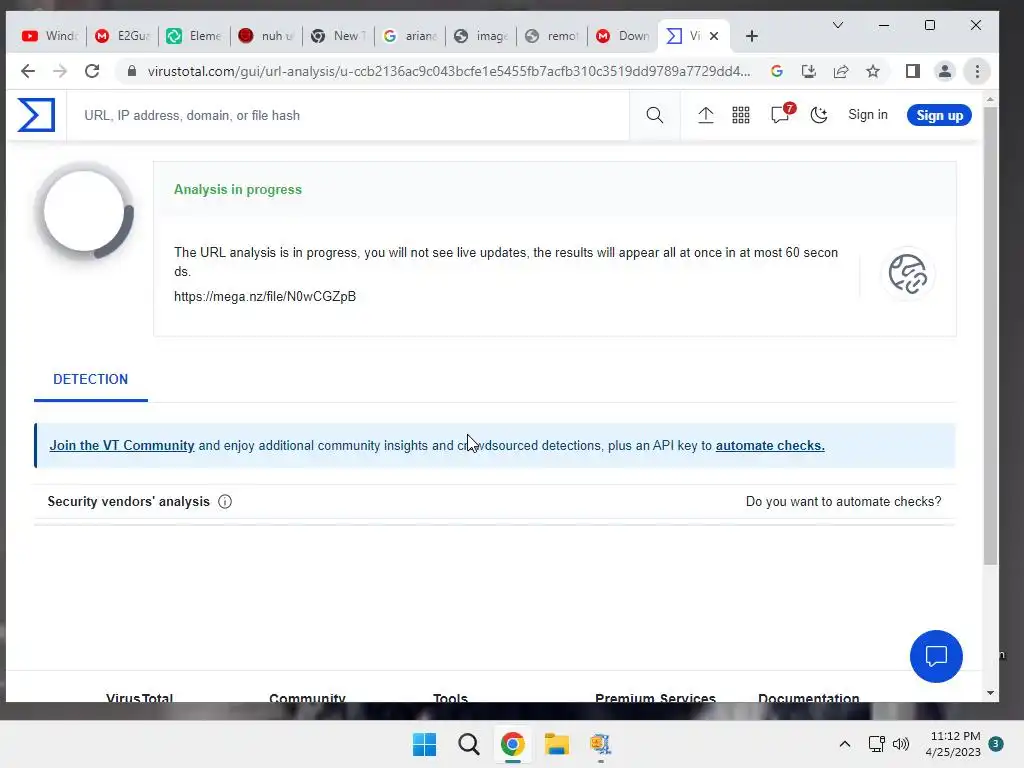Open the clock showing 11:12 PM
The image size is (1024, 768).
953,744
